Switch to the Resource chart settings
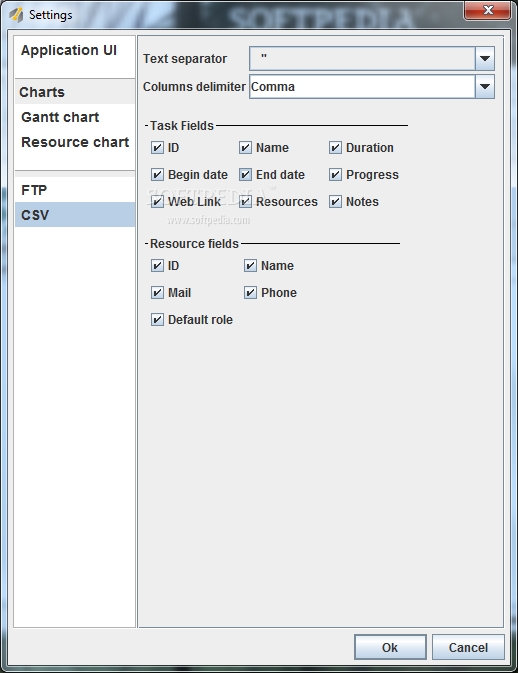Viewport: 518px width, 673px height. tap(75, 142)
